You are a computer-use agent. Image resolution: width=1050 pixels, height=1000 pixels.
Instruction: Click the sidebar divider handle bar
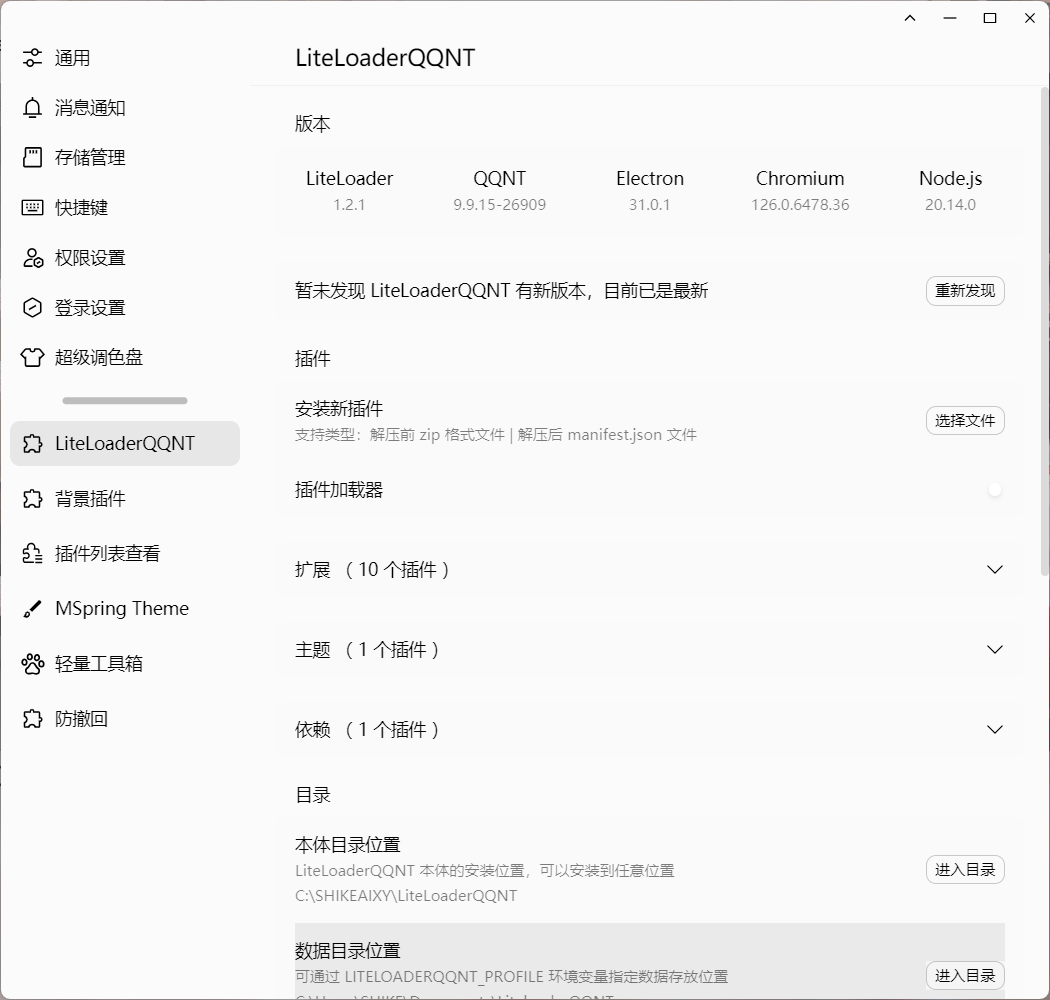[125, 401]
